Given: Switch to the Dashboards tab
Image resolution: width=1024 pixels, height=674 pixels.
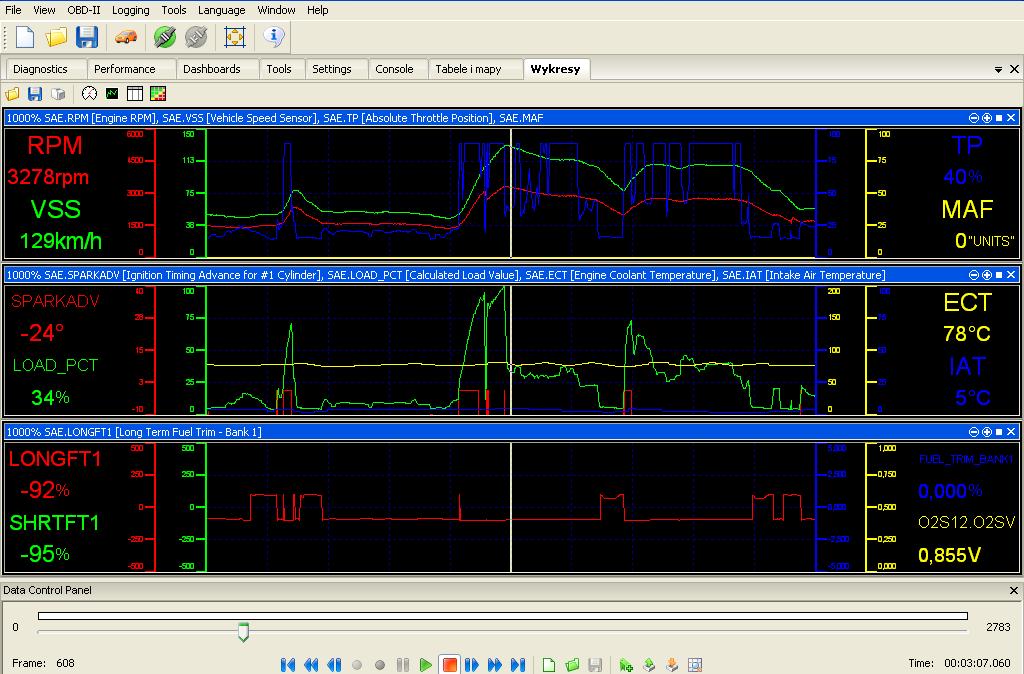Looking at the screenshot, I should tap(211, 69).
